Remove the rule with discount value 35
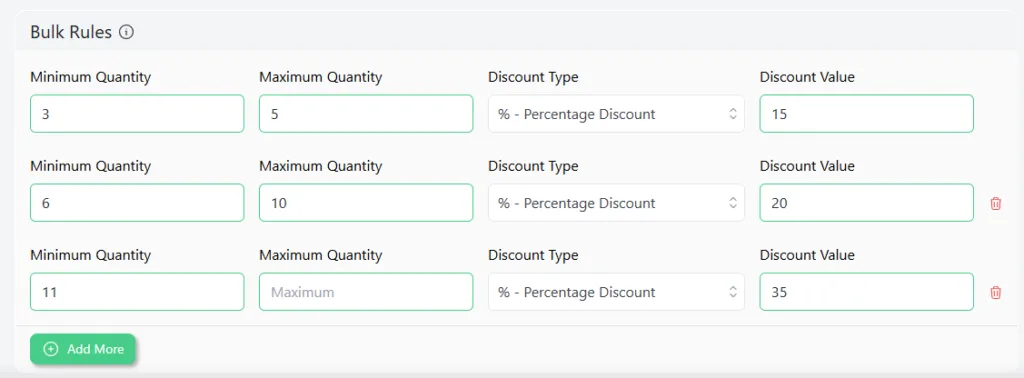The image size is (1024, 378). tap(995, 292)
